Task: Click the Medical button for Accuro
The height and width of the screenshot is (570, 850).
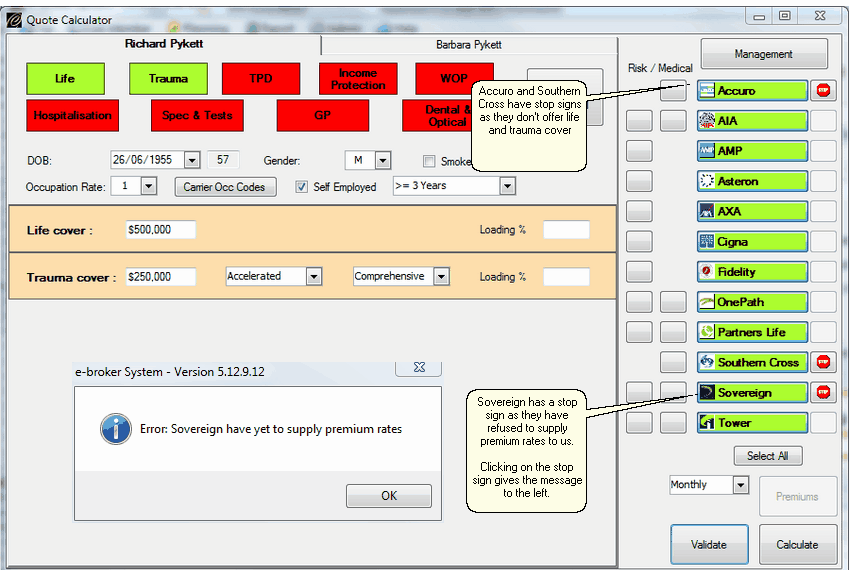Action: (x=673, y=91)
